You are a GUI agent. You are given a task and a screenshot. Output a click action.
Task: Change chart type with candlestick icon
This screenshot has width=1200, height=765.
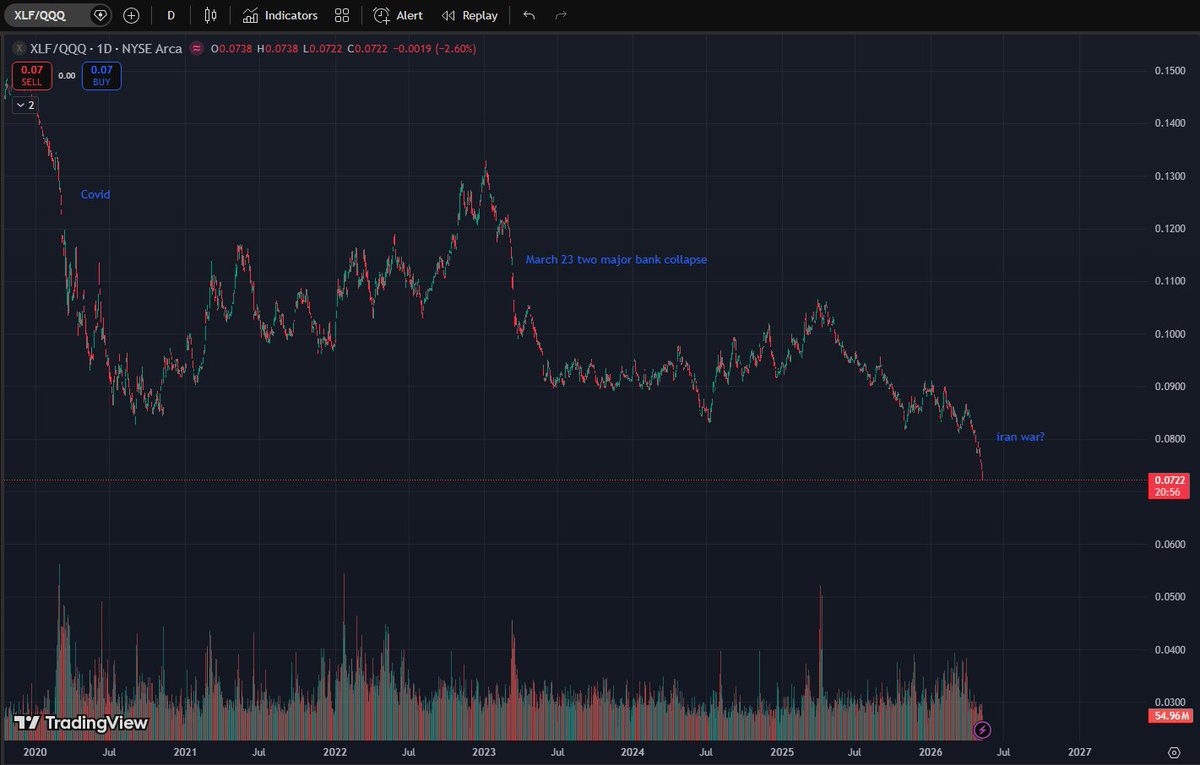[209, 15]
